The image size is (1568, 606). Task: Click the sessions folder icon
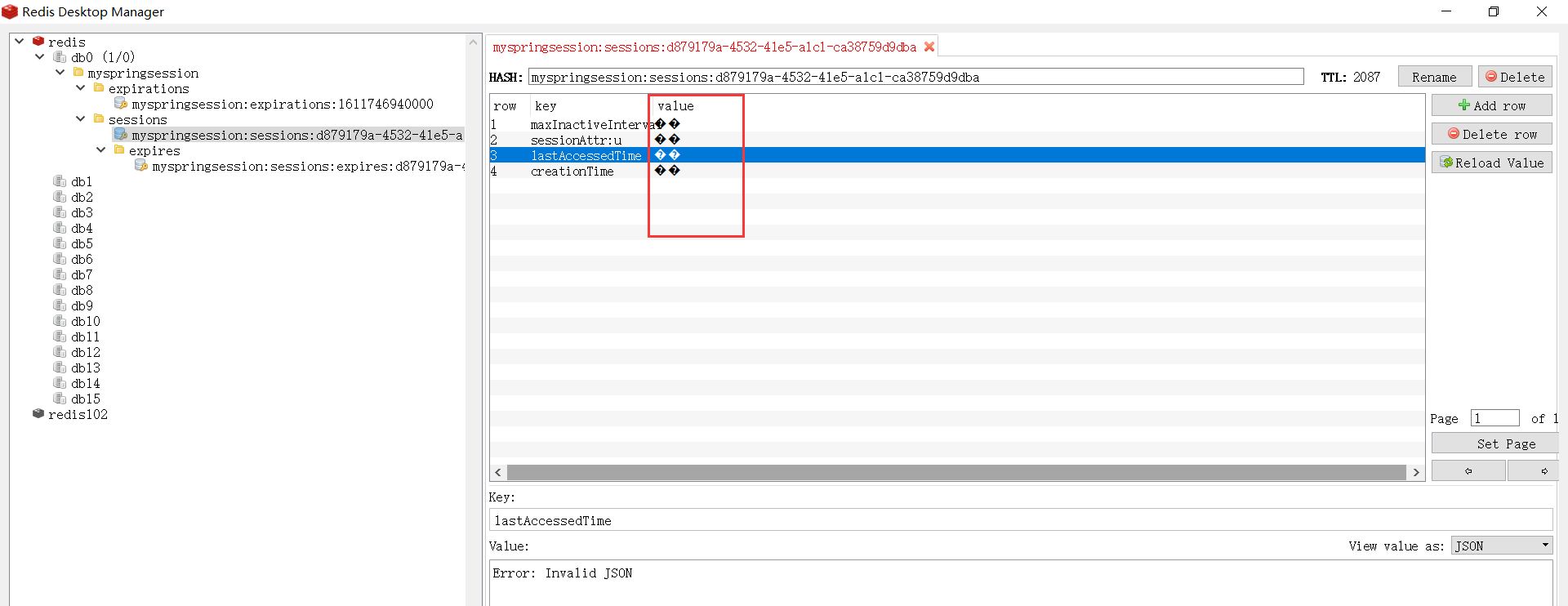(99, 118)
